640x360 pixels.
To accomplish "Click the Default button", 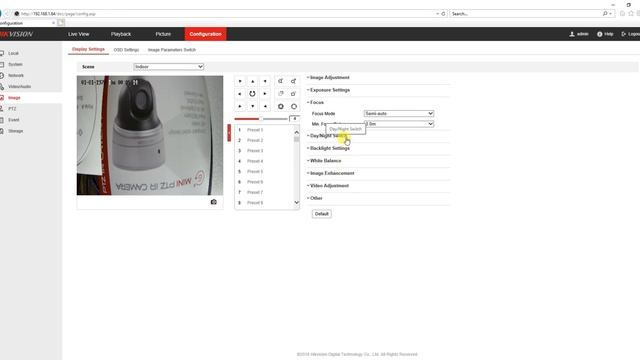I will click(x=322, y=214).
